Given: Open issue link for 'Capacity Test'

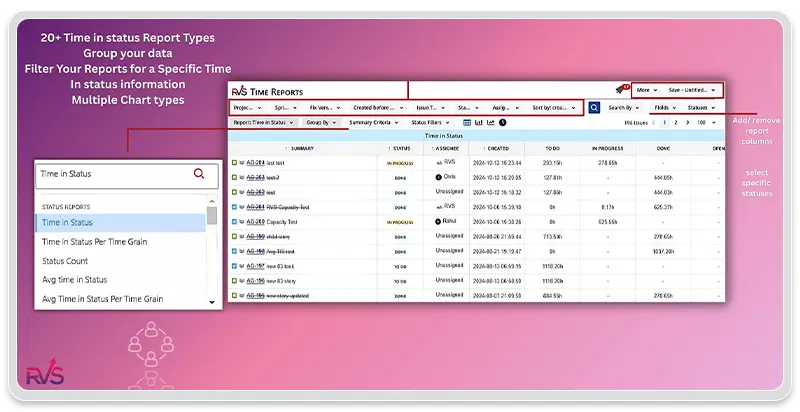Looking at the screenshot, I should pyautogui.click(x=255, y=222).
